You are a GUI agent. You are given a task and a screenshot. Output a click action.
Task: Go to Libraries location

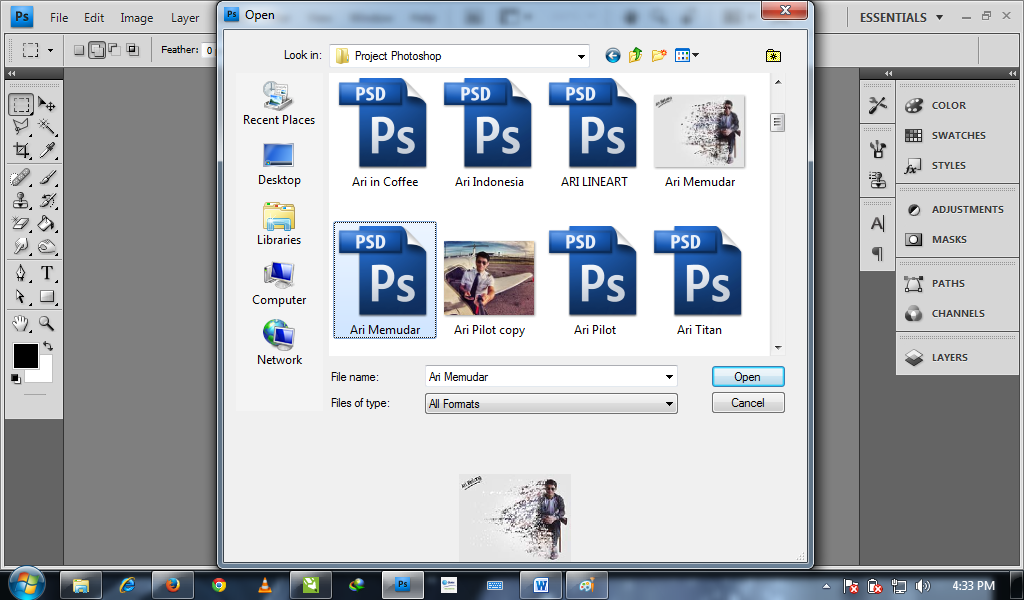coord(279,223)
